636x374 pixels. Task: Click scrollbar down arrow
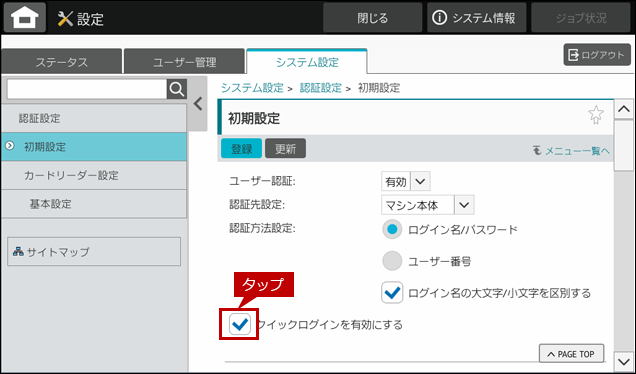[624, 361]
